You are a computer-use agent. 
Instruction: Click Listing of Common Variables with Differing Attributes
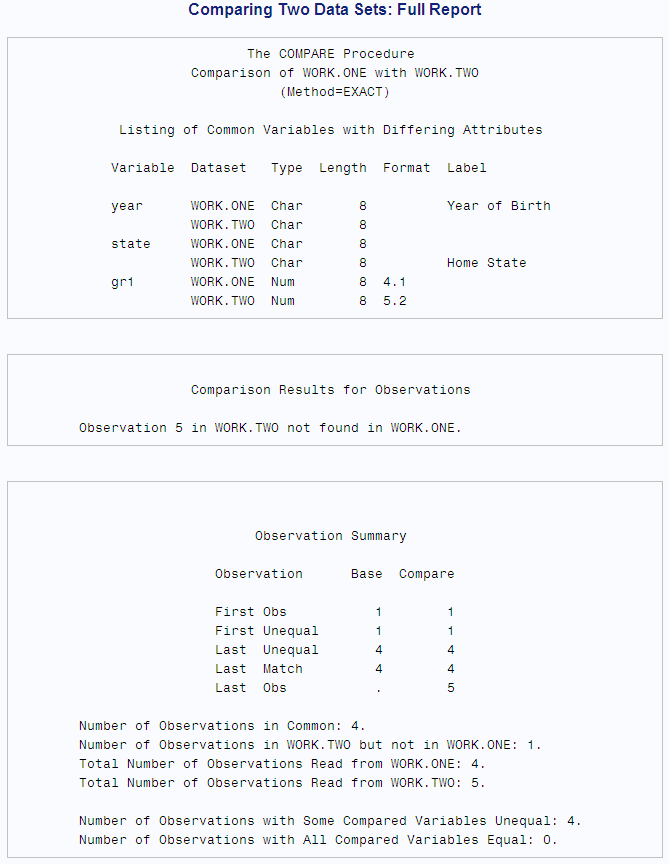(x=330, y=130)
